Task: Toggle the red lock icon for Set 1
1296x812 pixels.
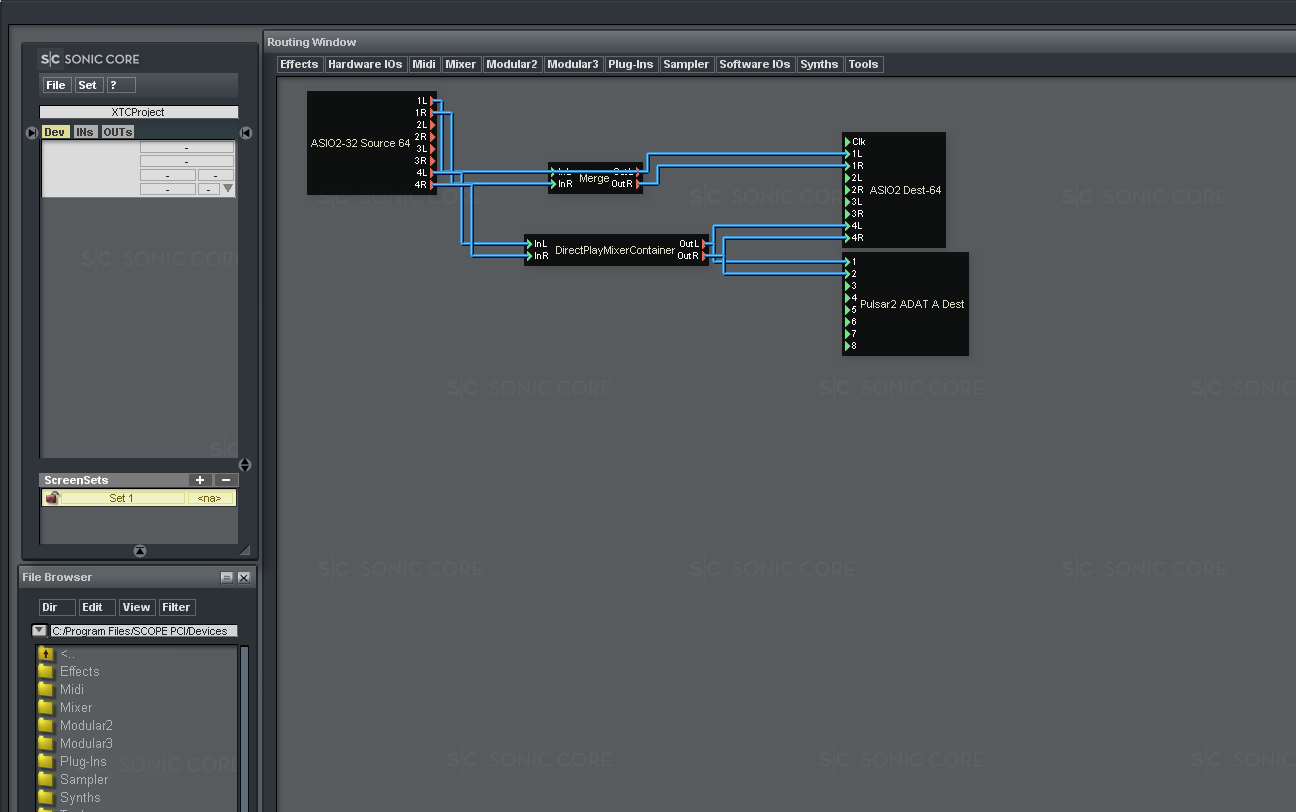Action: [52, 497]
